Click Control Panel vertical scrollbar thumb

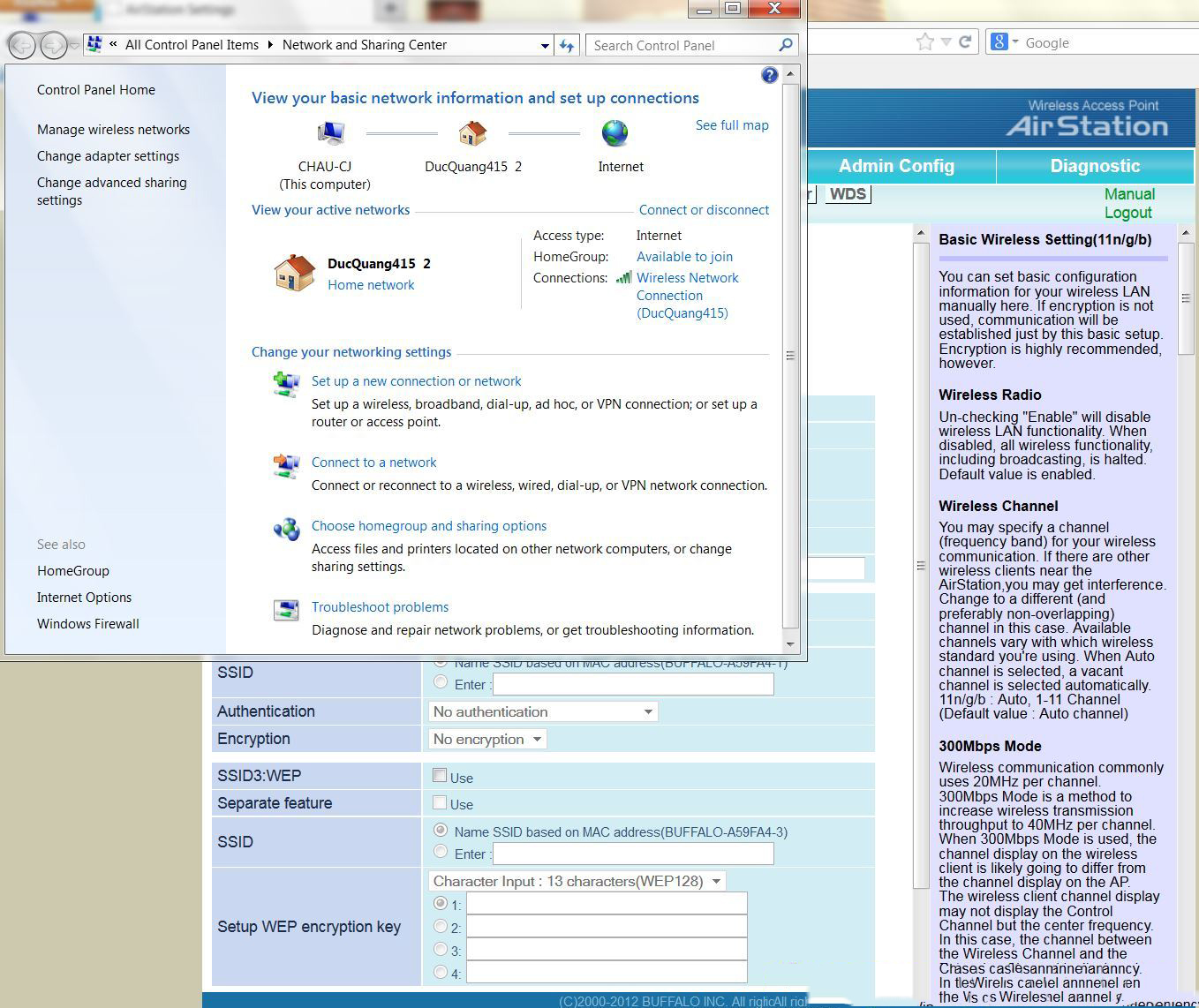click(790, 355)
